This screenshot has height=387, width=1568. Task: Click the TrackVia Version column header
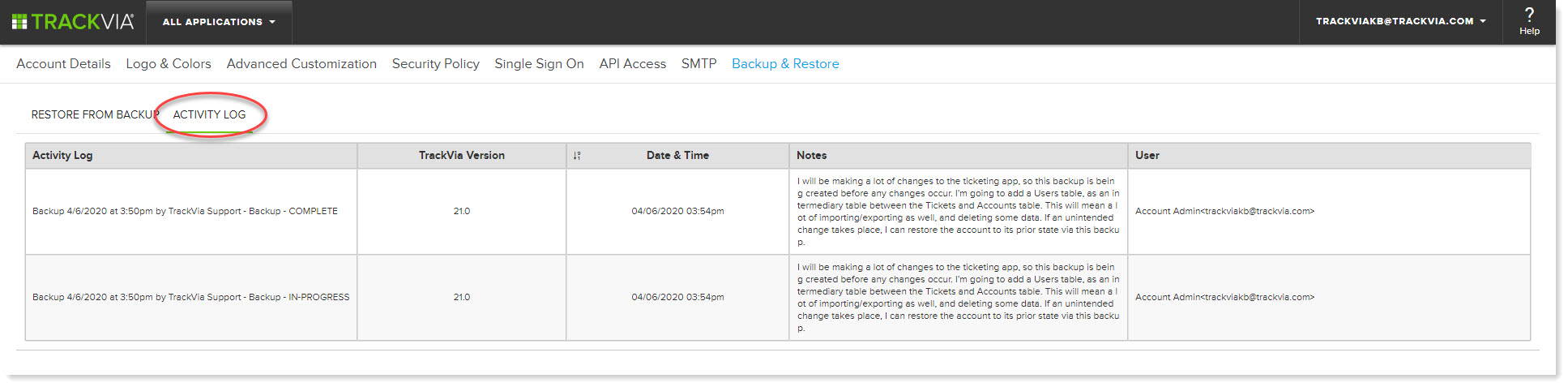pos(462,156)
